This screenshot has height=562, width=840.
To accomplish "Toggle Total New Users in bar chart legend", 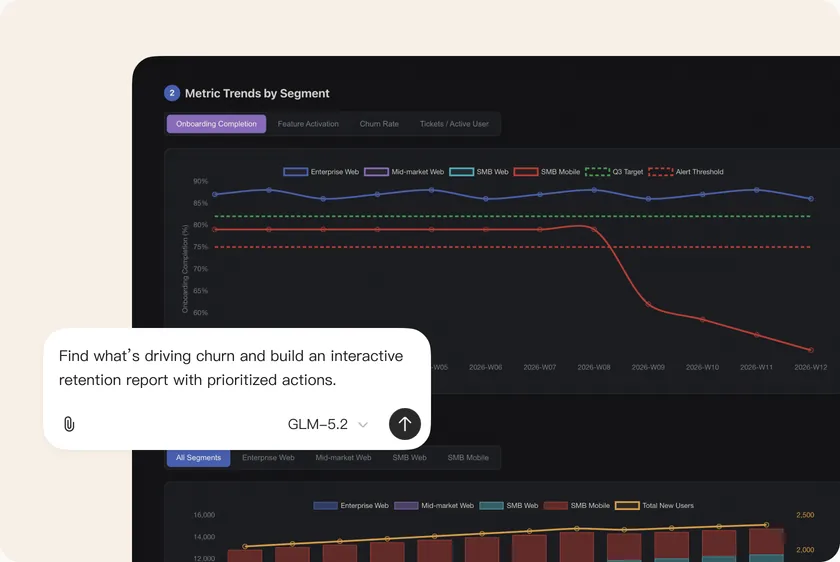I will point(654,506).
